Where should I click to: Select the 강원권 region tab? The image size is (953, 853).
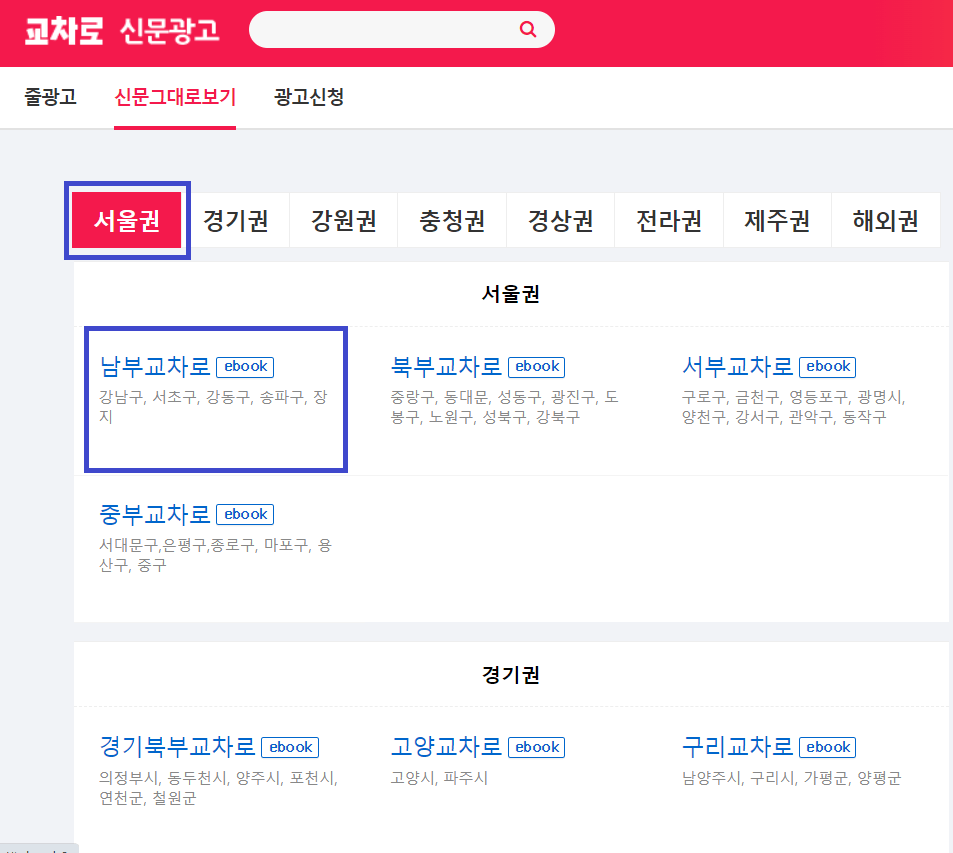coord(343,219)
